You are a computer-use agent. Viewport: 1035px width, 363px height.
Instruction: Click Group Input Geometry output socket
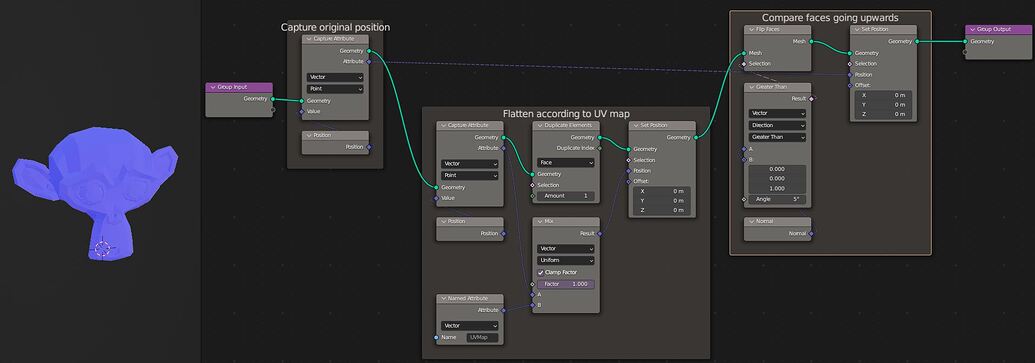tap(273, 99)
